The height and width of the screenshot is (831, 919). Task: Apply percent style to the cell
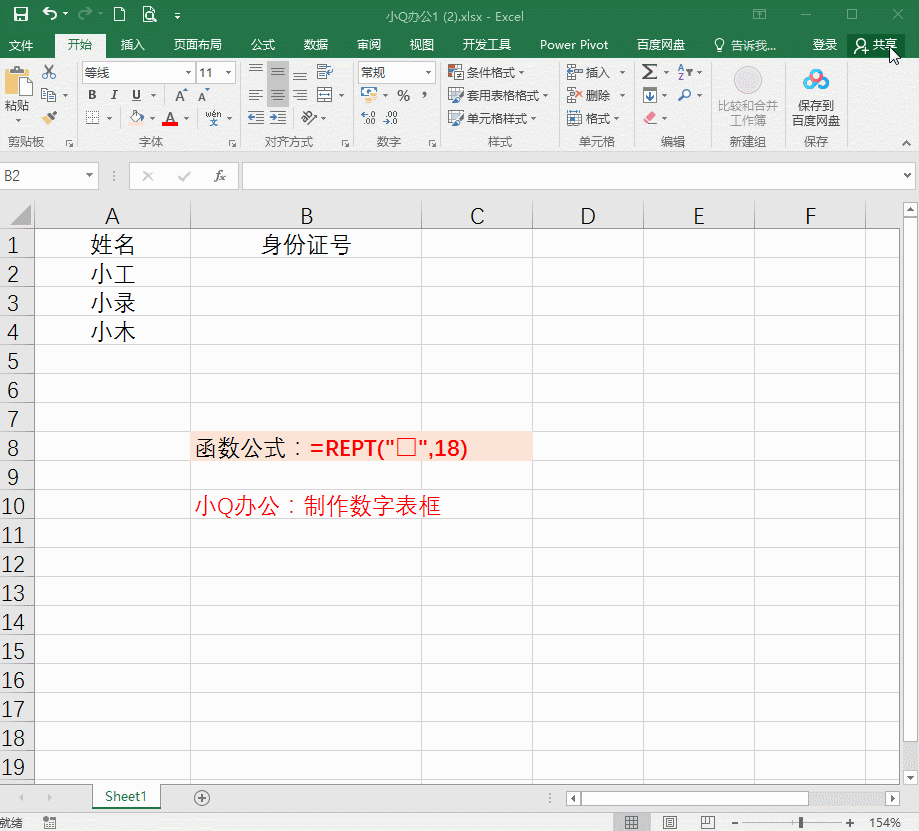click(x=403, y=95)
